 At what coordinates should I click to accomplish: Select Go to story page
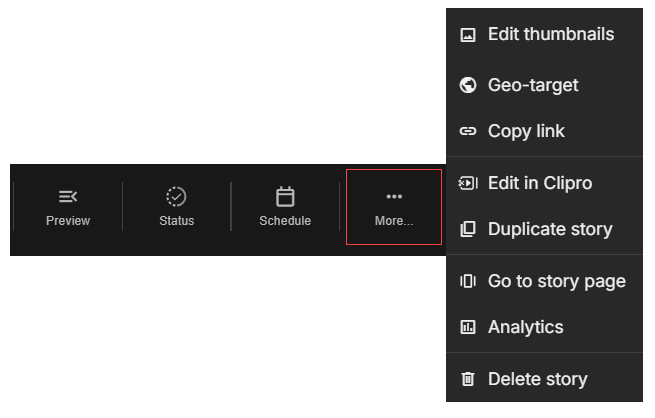[544, 281]
